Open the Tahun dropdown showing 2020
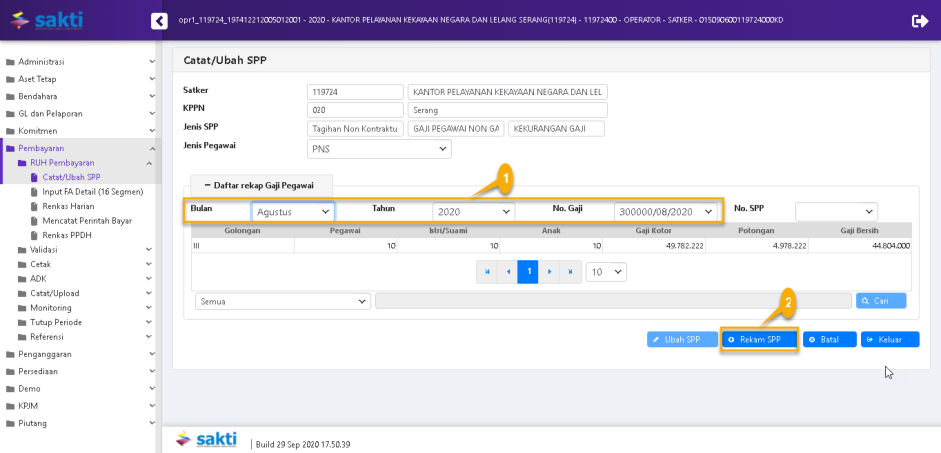 (473, 212)
